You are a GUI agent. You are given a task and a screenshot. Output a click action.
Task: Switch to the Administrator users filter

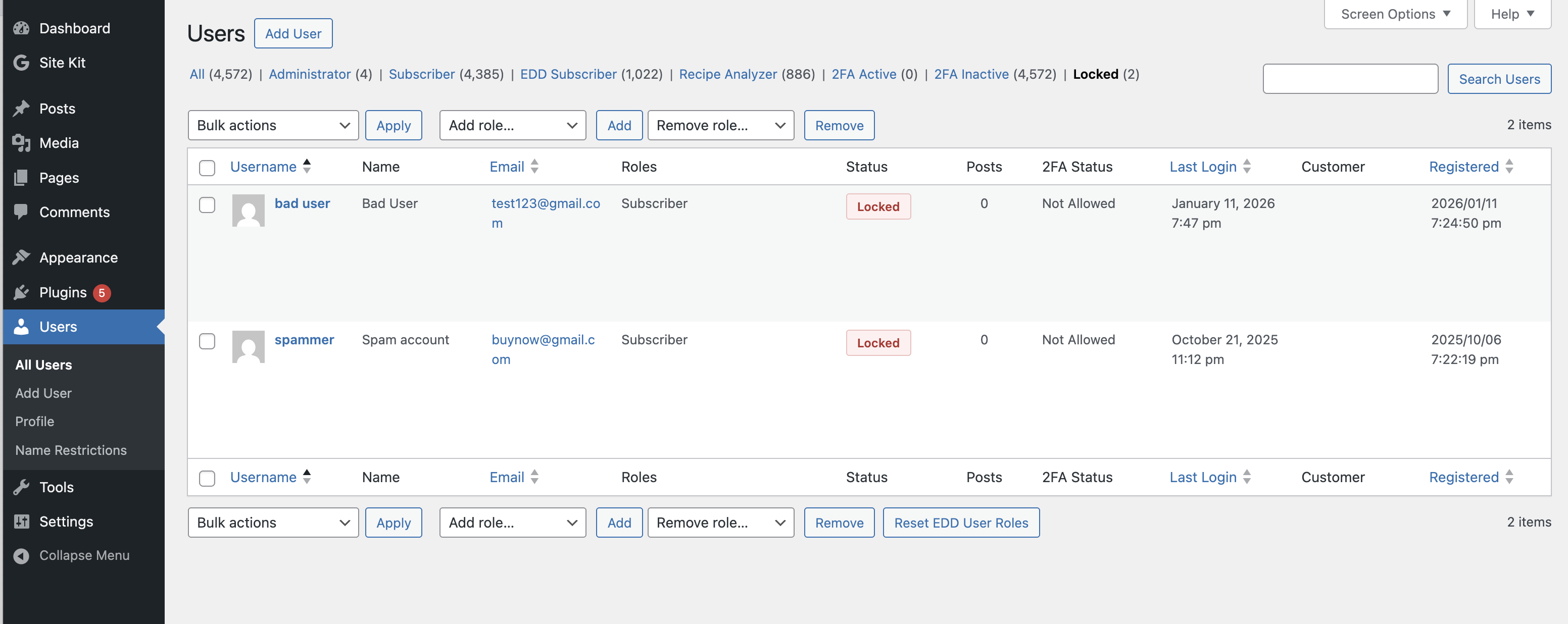tap(310, 74)
